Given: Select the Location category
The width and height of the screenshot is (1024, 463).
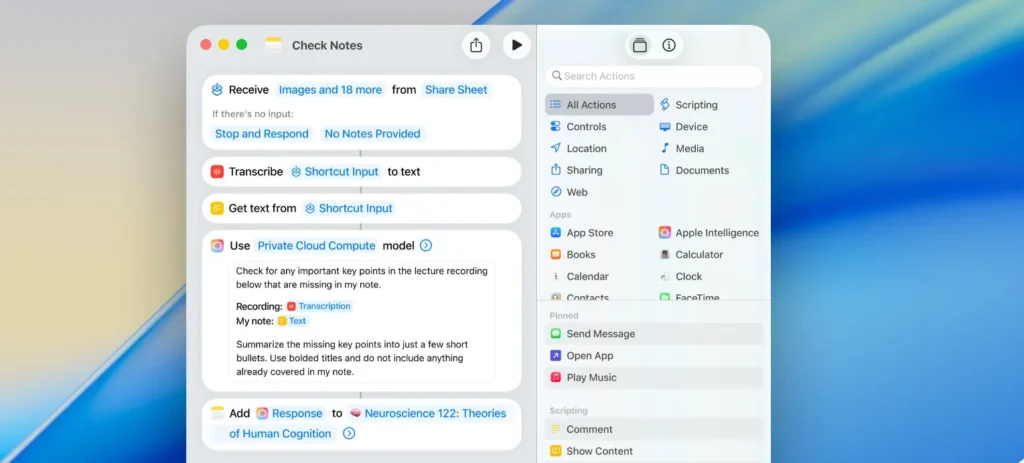Looking at the screenshot, I should click(x=578, y=148).
